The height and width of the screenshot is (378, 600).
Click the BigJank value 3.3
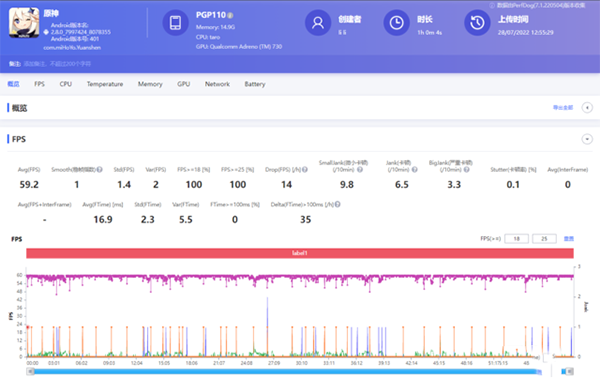tap(454, 185)
